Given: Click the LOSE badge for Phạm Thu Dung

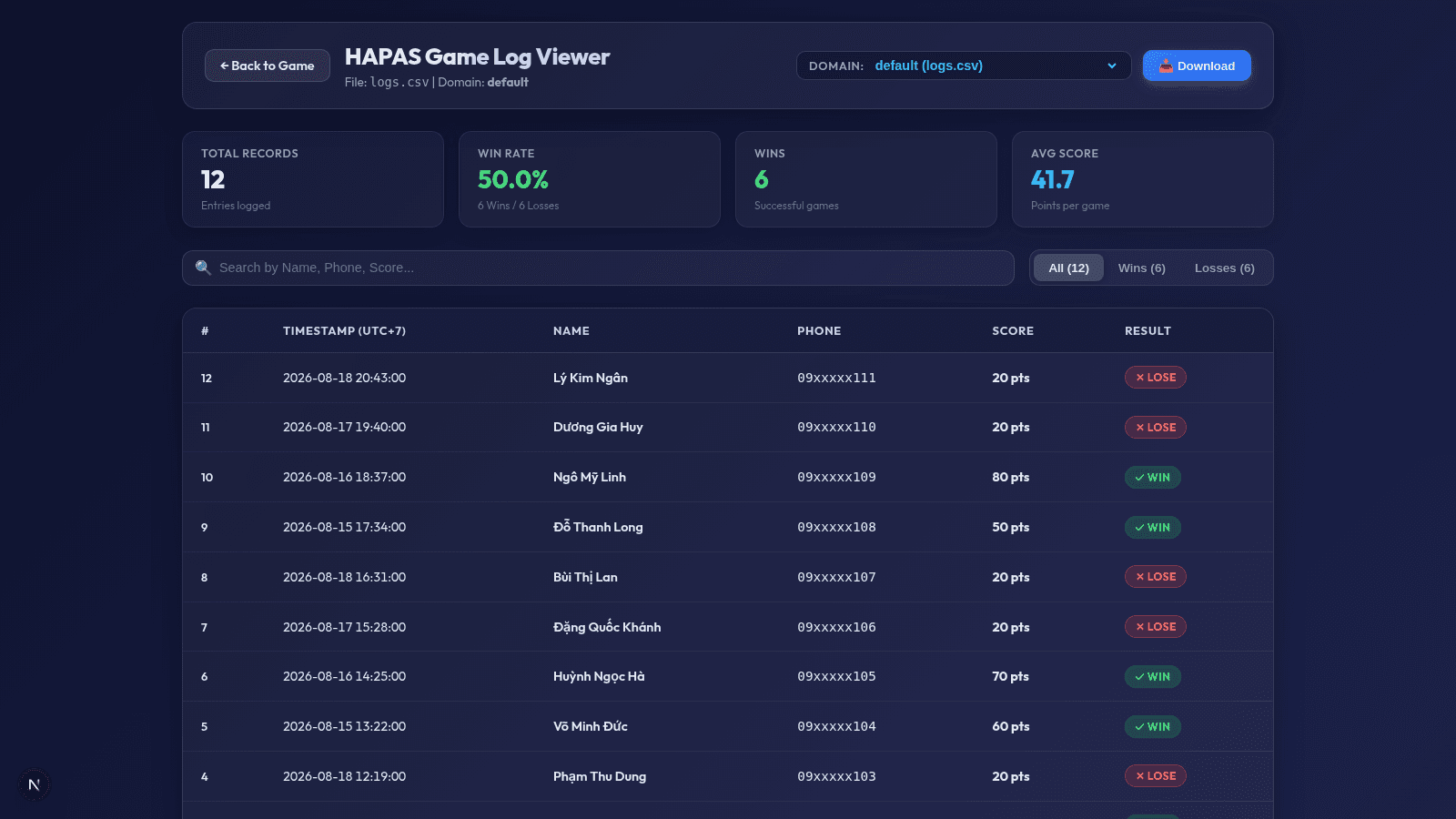Looking at the screenshot, I should 1155,776.
